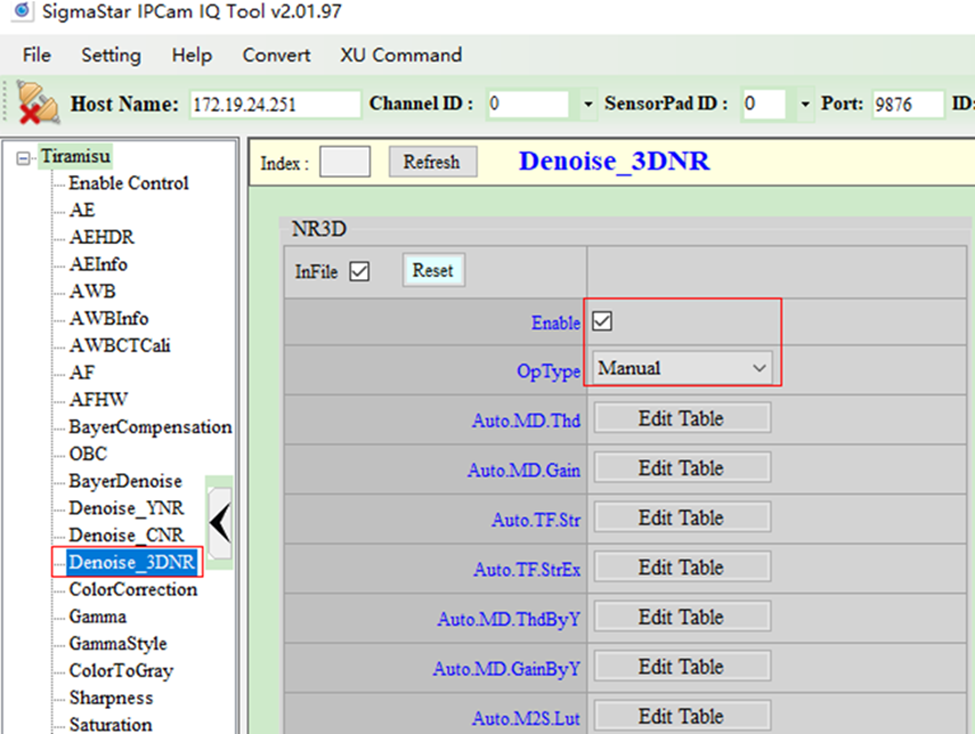Open the SensorPad ID dropdown
Screen dimensions: 975x734
tap(805, 104)
